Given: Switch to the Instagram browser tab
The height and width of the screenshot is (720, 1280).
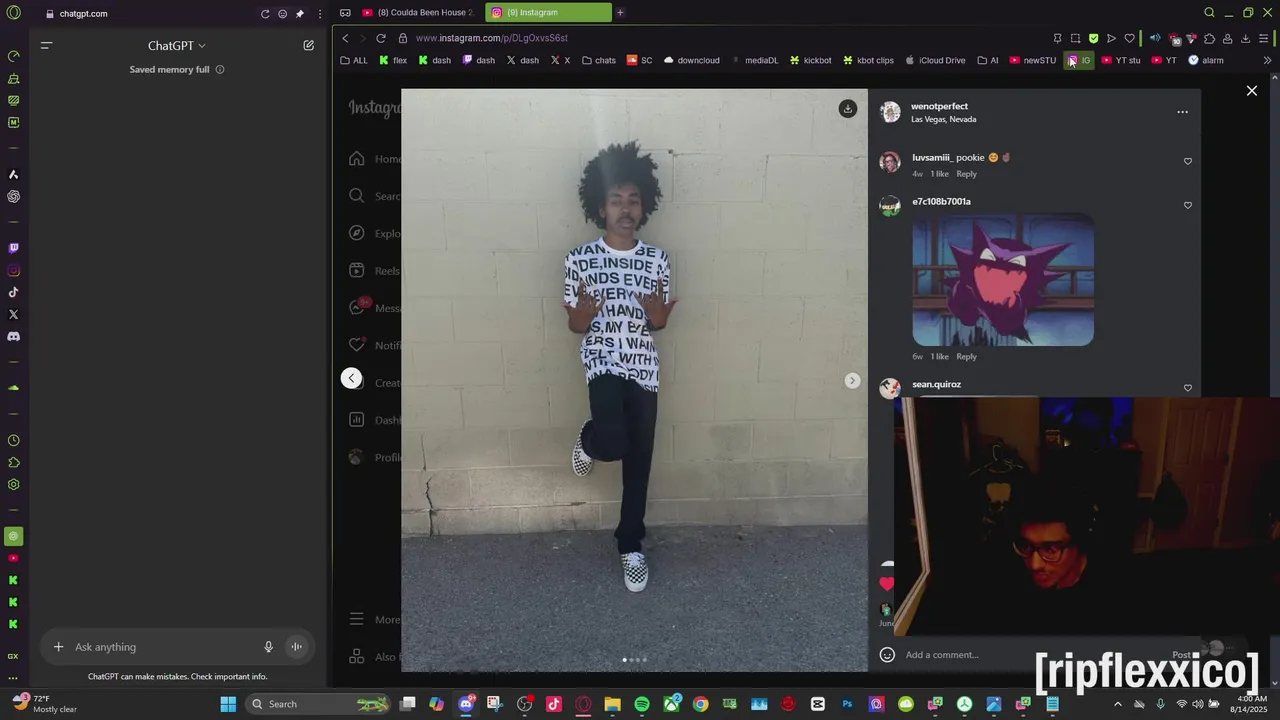Looking at the screenshot, I should pyautogui.click(x=548, y=13).
